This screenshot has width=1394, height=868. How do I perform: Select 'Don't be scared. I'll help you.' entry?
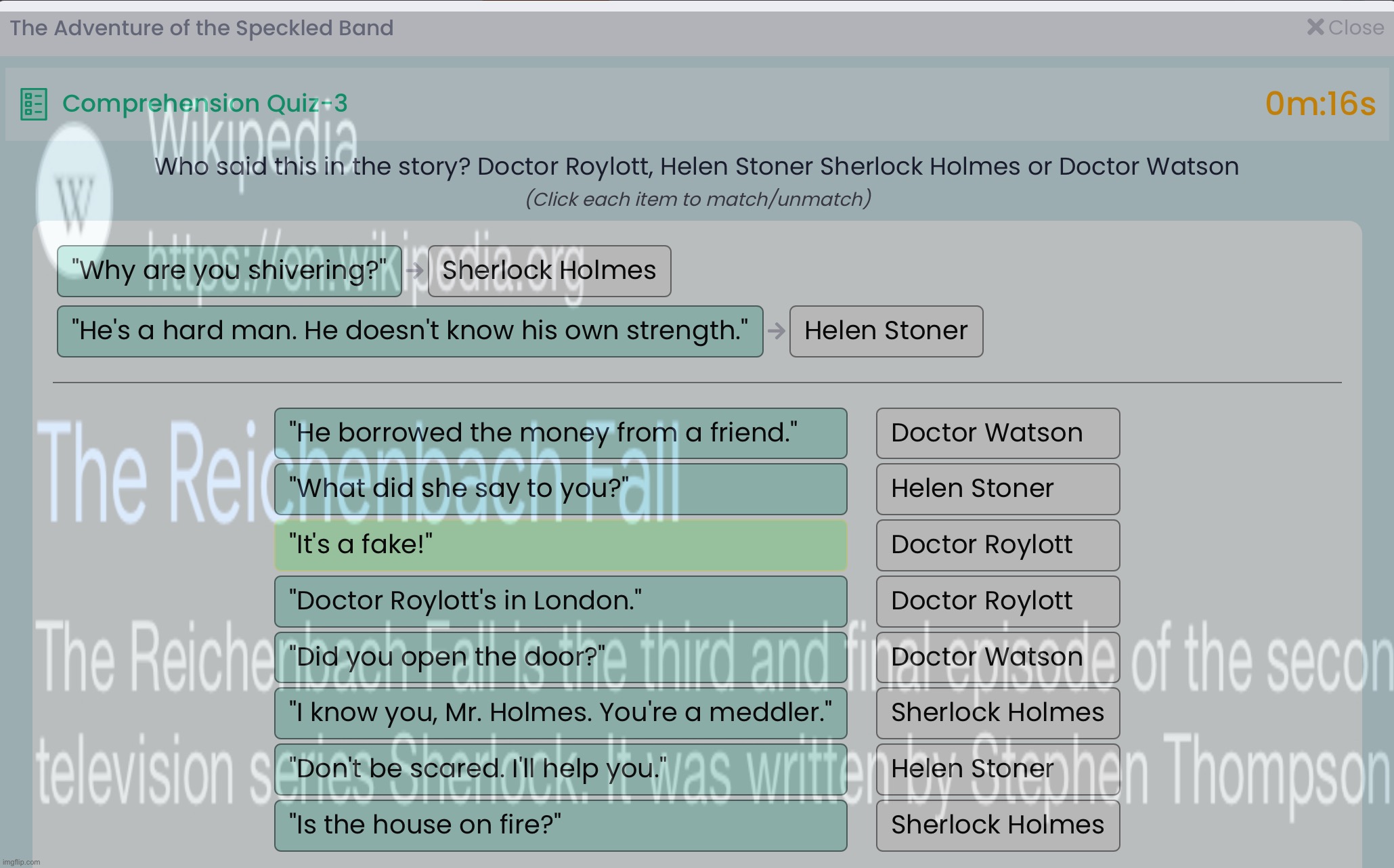point(561,769)
